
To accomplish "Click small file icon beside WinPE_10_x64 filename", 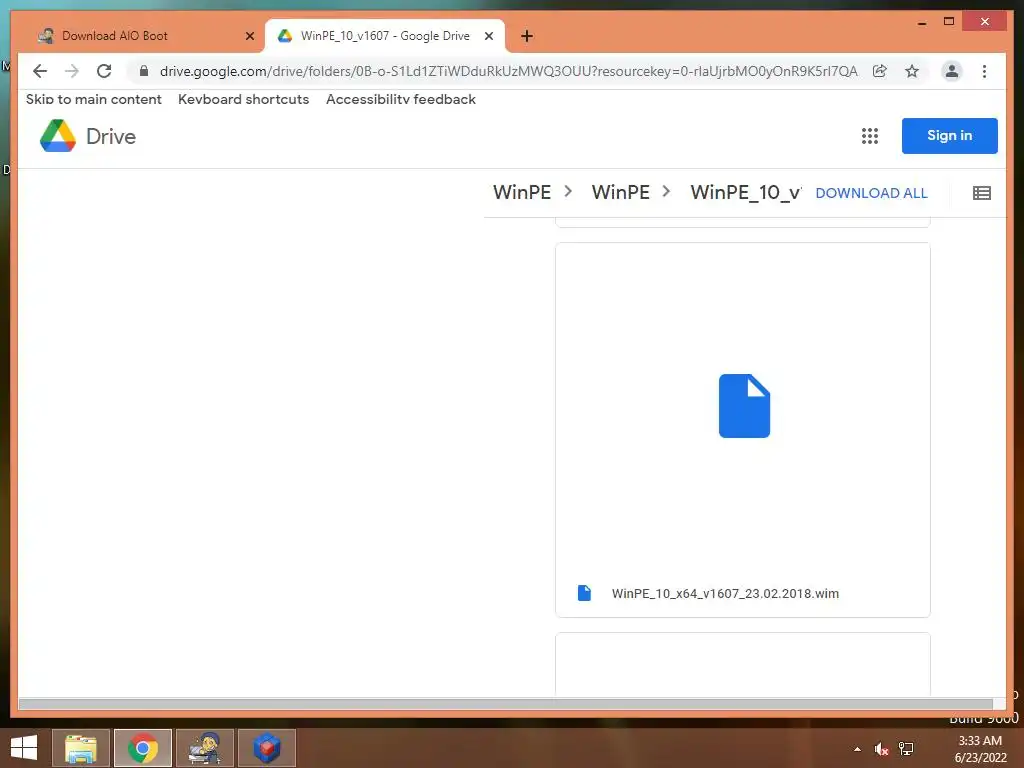I will [x=584, y=593].
